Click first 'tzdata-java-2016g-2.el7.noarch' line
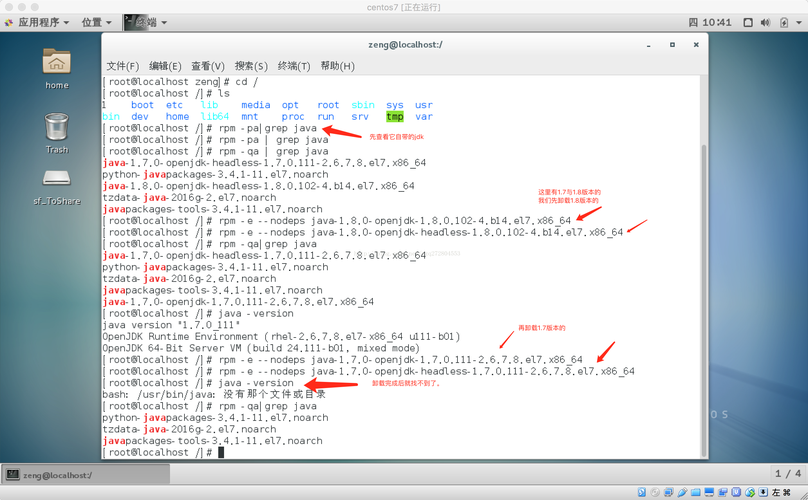The height and width of the screenshot is (500, 808). (x=189, y=198)
